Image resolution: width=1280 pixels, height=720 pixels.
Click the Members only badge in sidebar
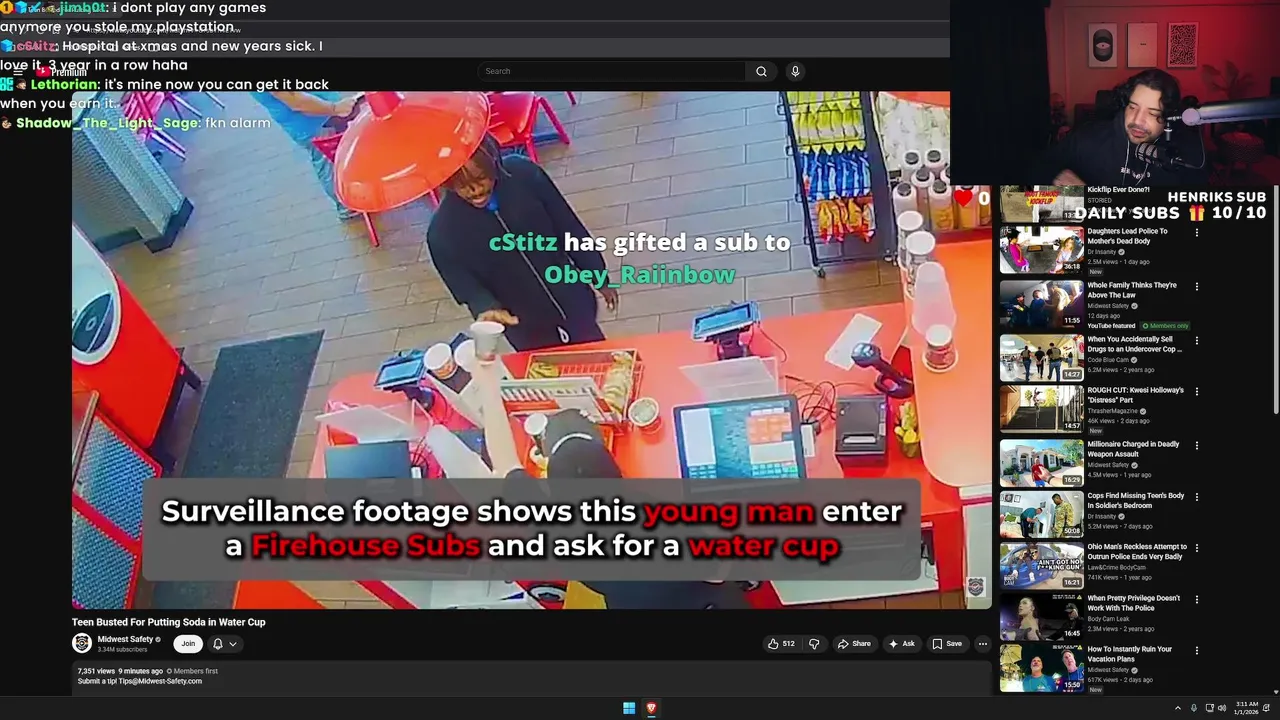click(1165, 326)
